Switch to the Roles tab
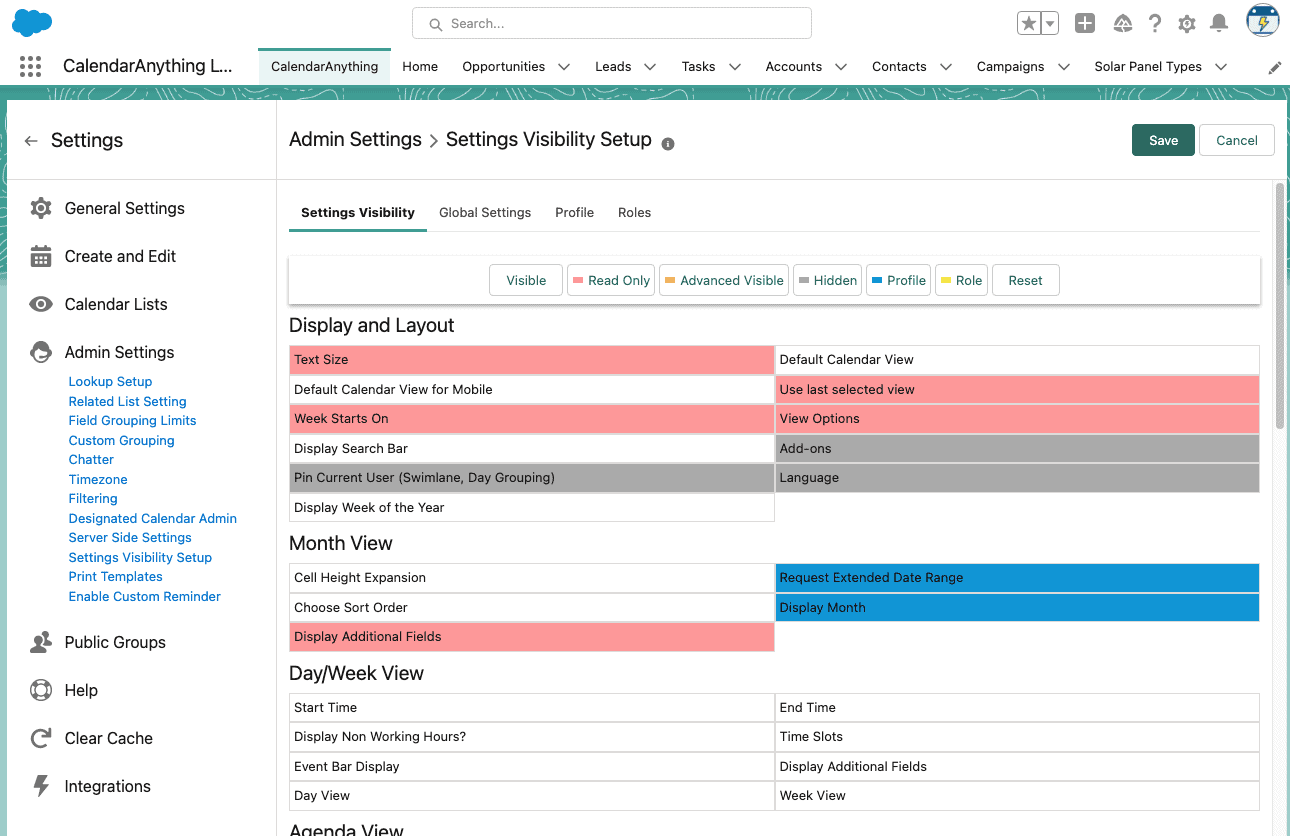This screenshot has width=1290, height=836. coord(634,213)
